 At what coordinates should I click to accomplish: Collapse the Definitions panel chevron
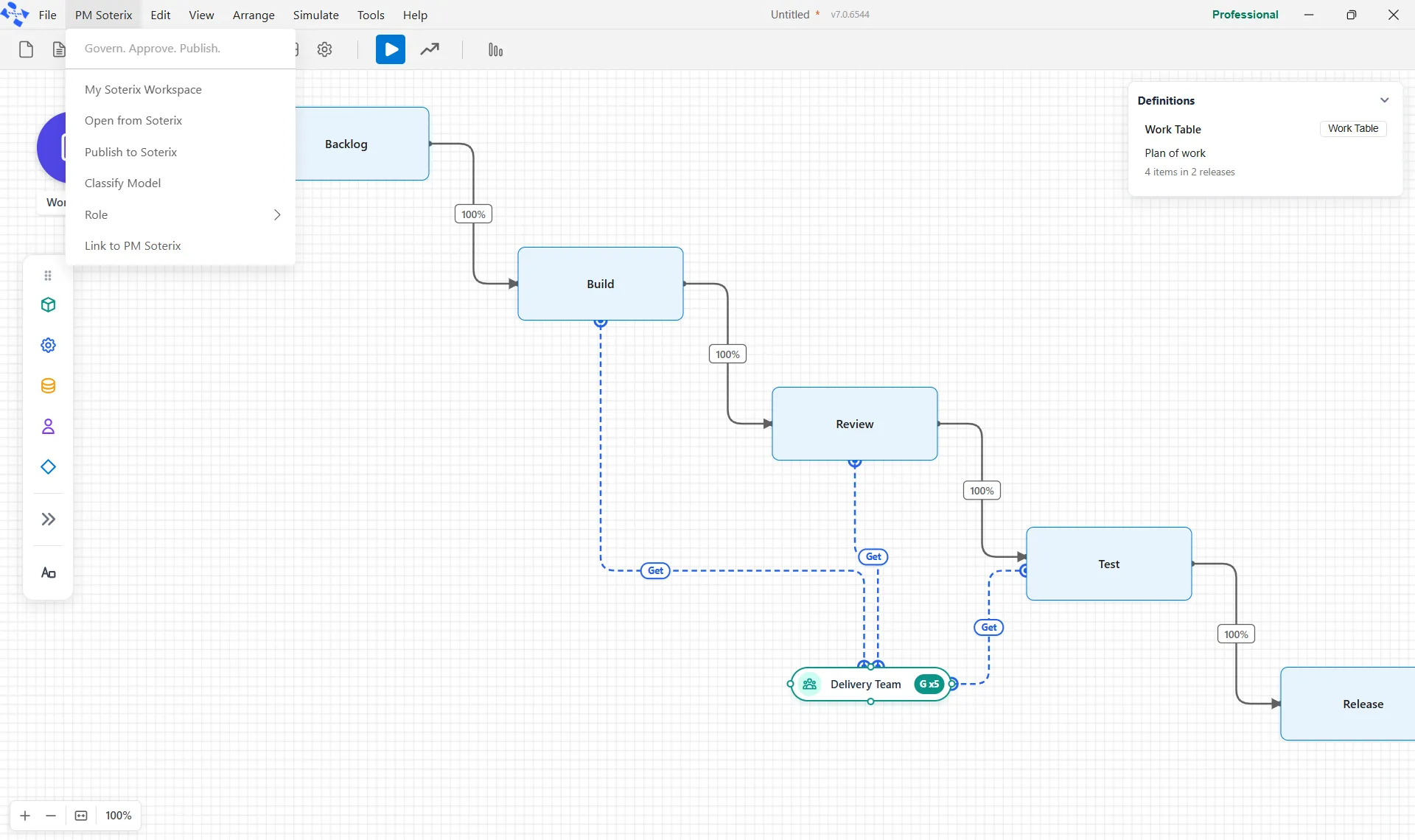tap(1384, 100)
